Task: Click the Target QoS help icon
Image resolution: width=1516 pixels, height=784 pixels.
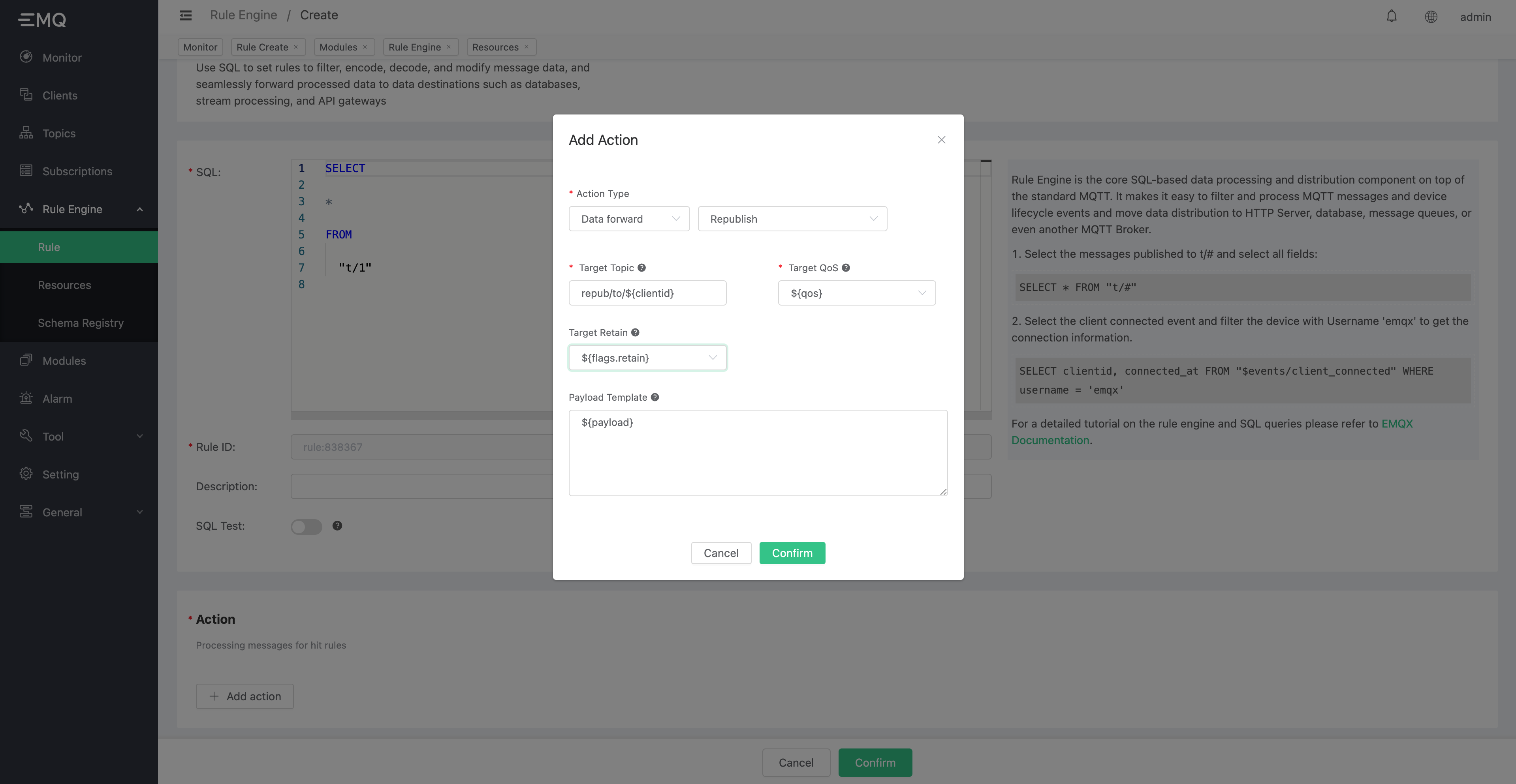Action: coord(846,268)
